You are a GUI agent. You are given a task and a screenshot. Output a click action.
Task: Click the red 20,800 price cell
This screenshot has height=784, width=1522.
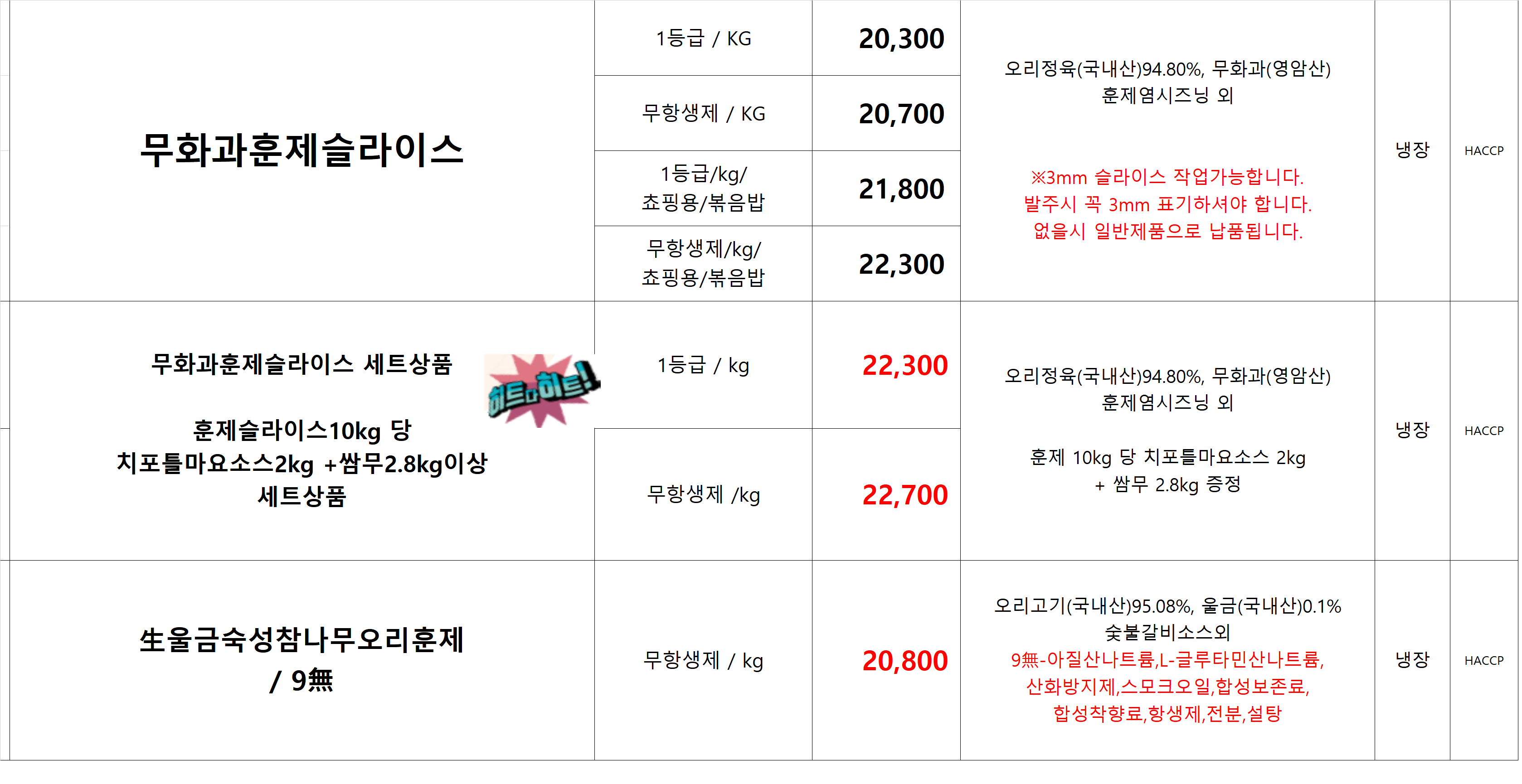point(886,660)
